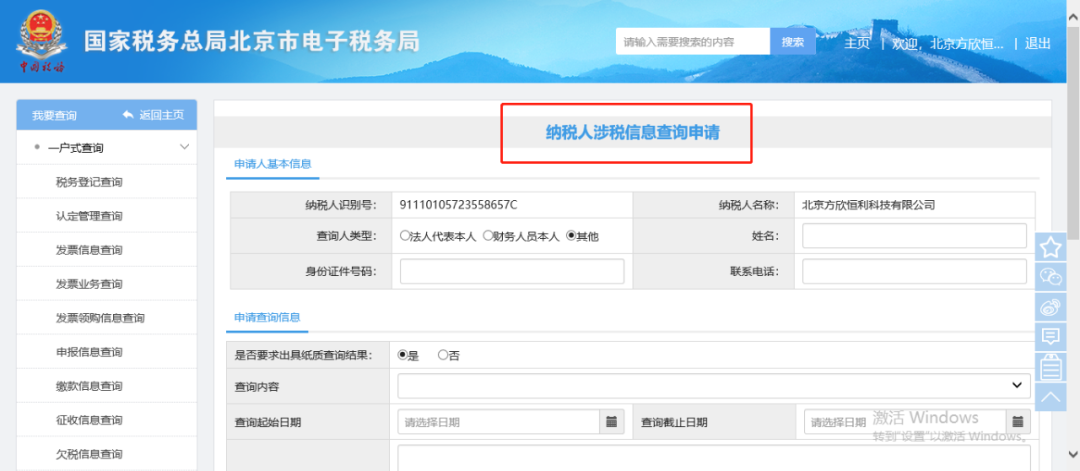Image resolution: width=1080 pixels, height=471 pixels.
Task: Go to 主页 link in header
Action: point(857,43)
